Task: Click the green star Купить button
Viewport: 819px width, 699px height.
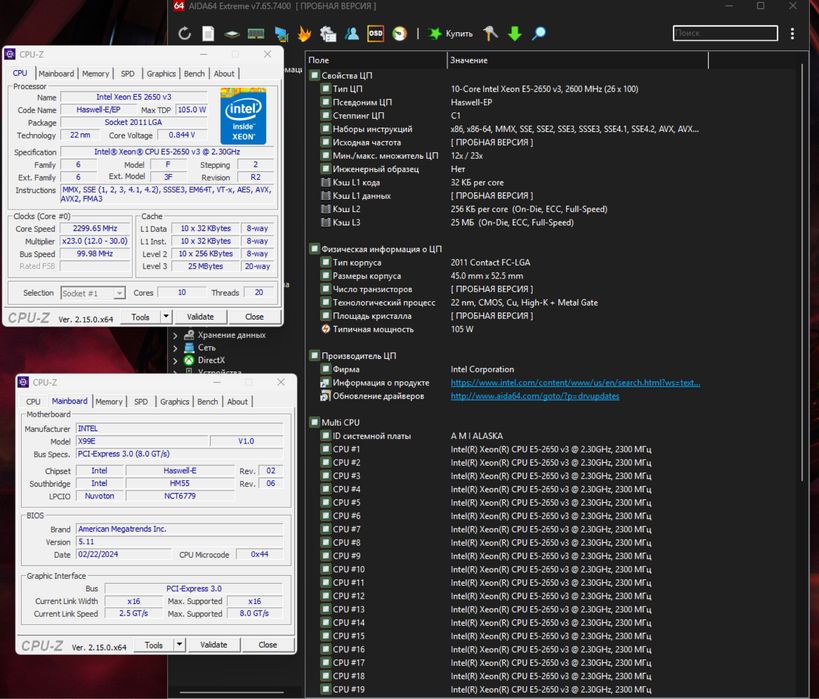Action: click(452, 34)
